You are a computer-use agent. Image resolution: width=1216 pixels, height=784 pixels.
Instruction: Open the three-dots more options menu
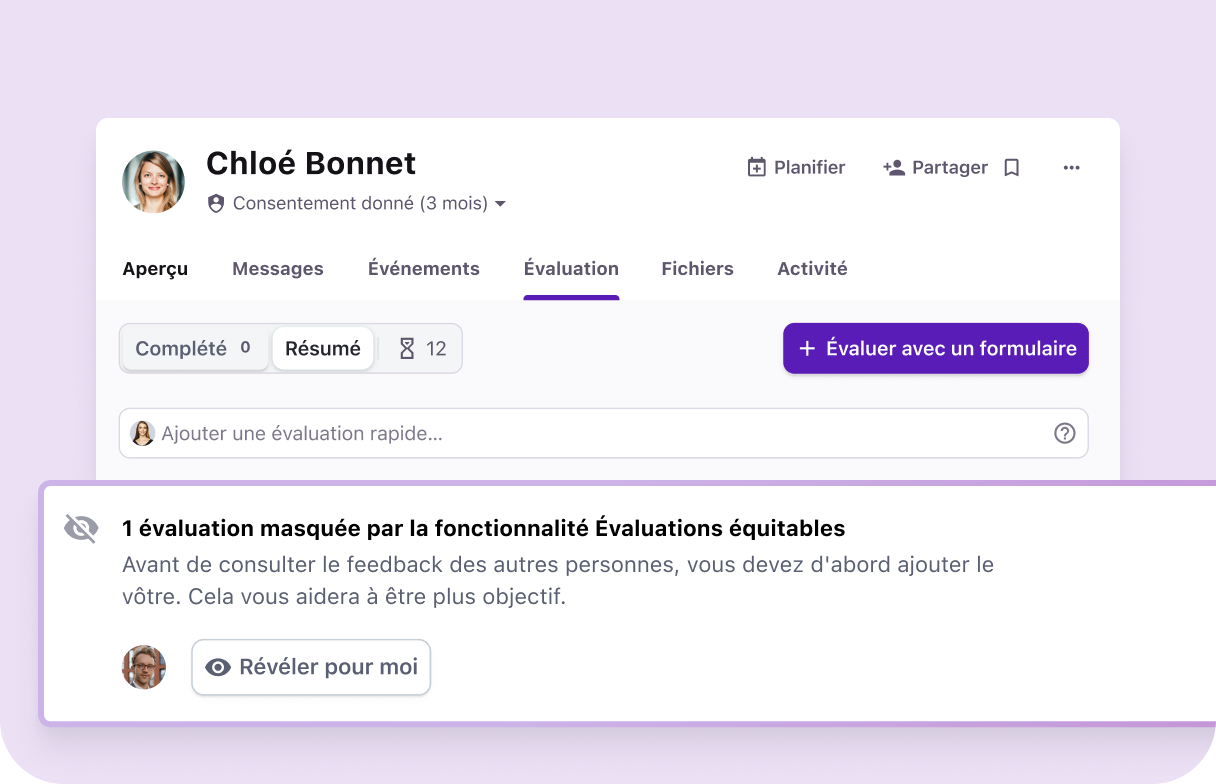click(x=1071, y=168)
